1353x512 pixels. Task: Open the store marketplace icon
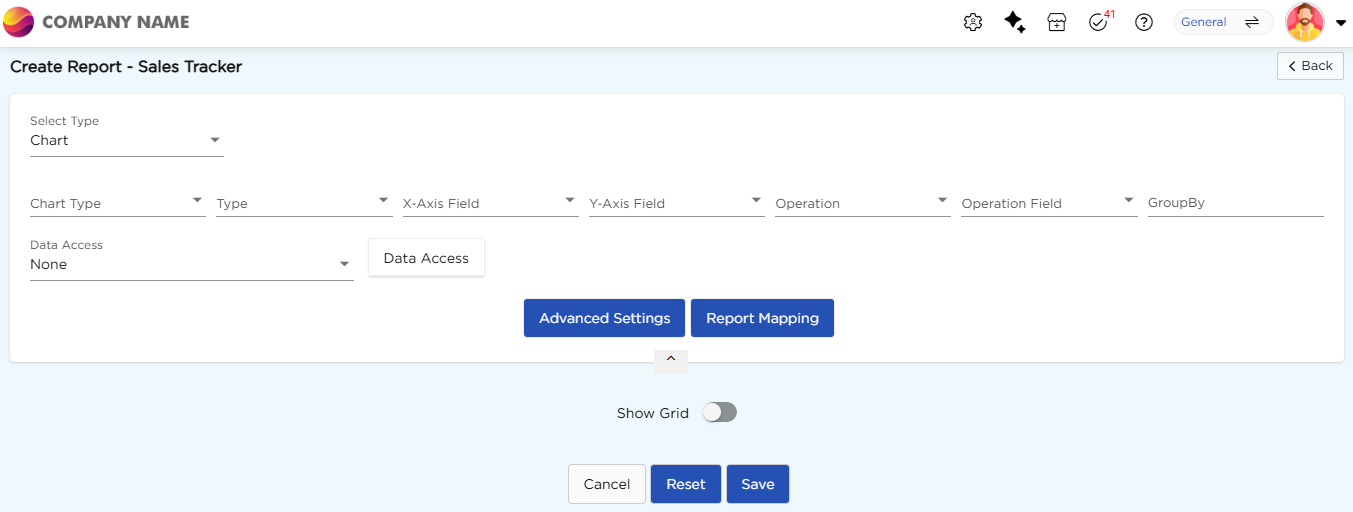tap(1057, 22)
